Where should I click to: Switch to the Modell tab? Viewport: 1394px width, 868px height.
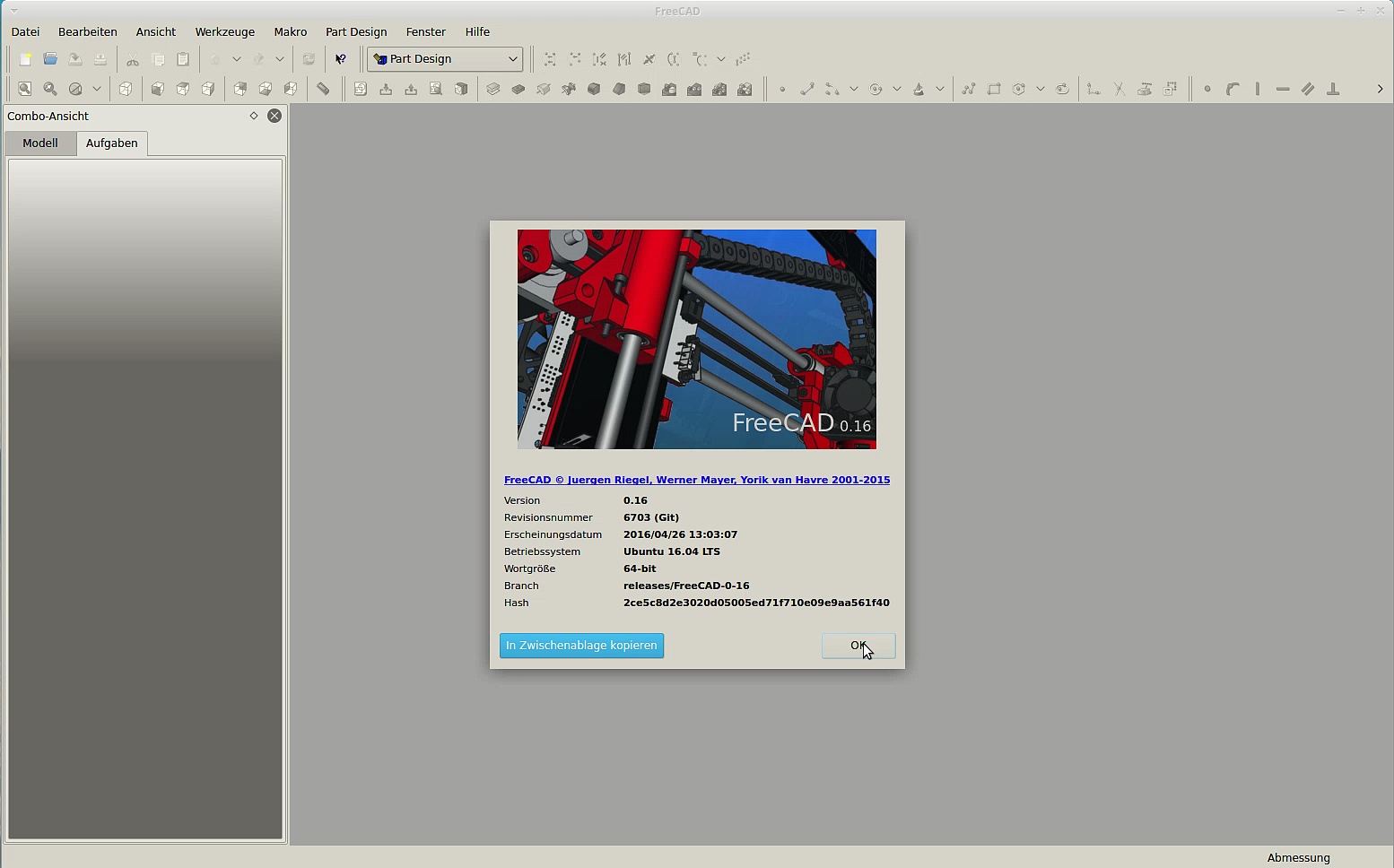(40, 143)
